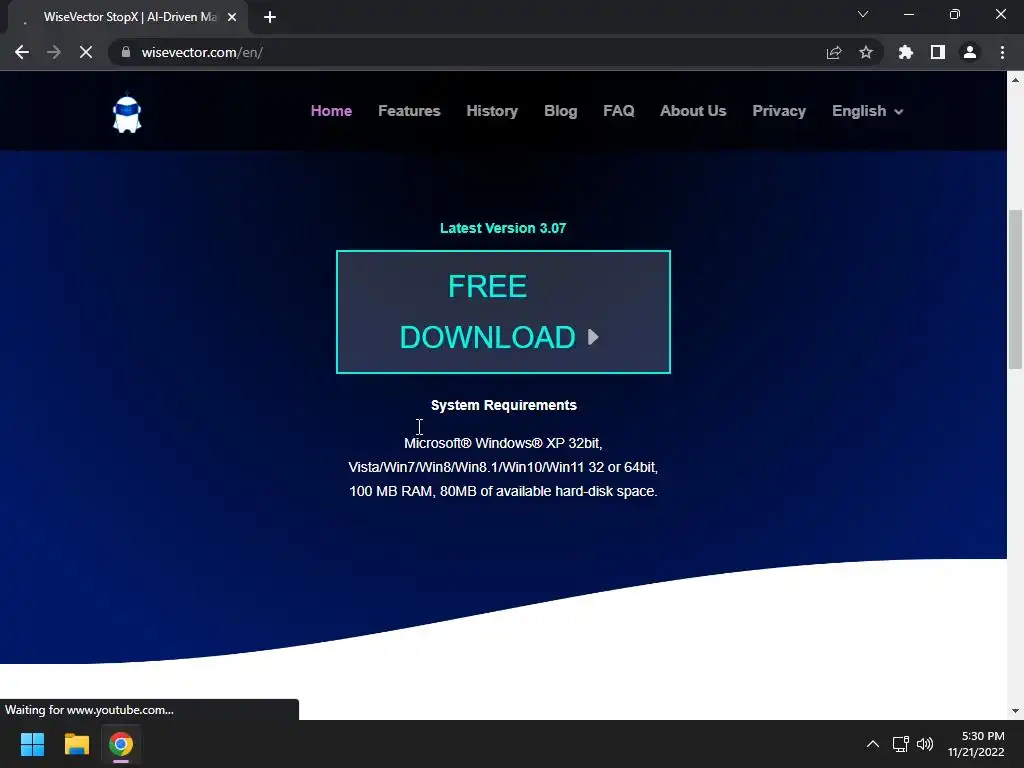Open the History menu item

point(492,111)
